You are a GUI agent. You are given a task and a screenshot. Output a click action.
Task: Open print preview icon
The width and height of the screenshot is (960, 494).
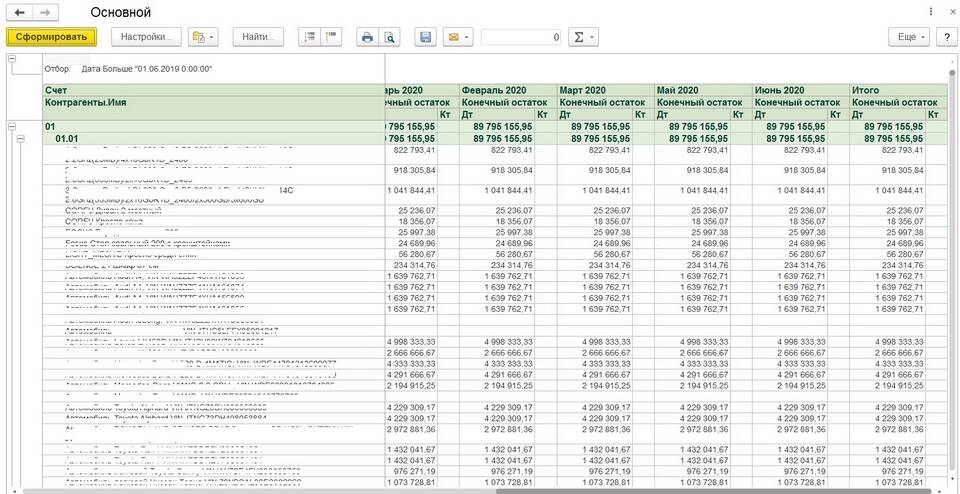click(389, 37)
